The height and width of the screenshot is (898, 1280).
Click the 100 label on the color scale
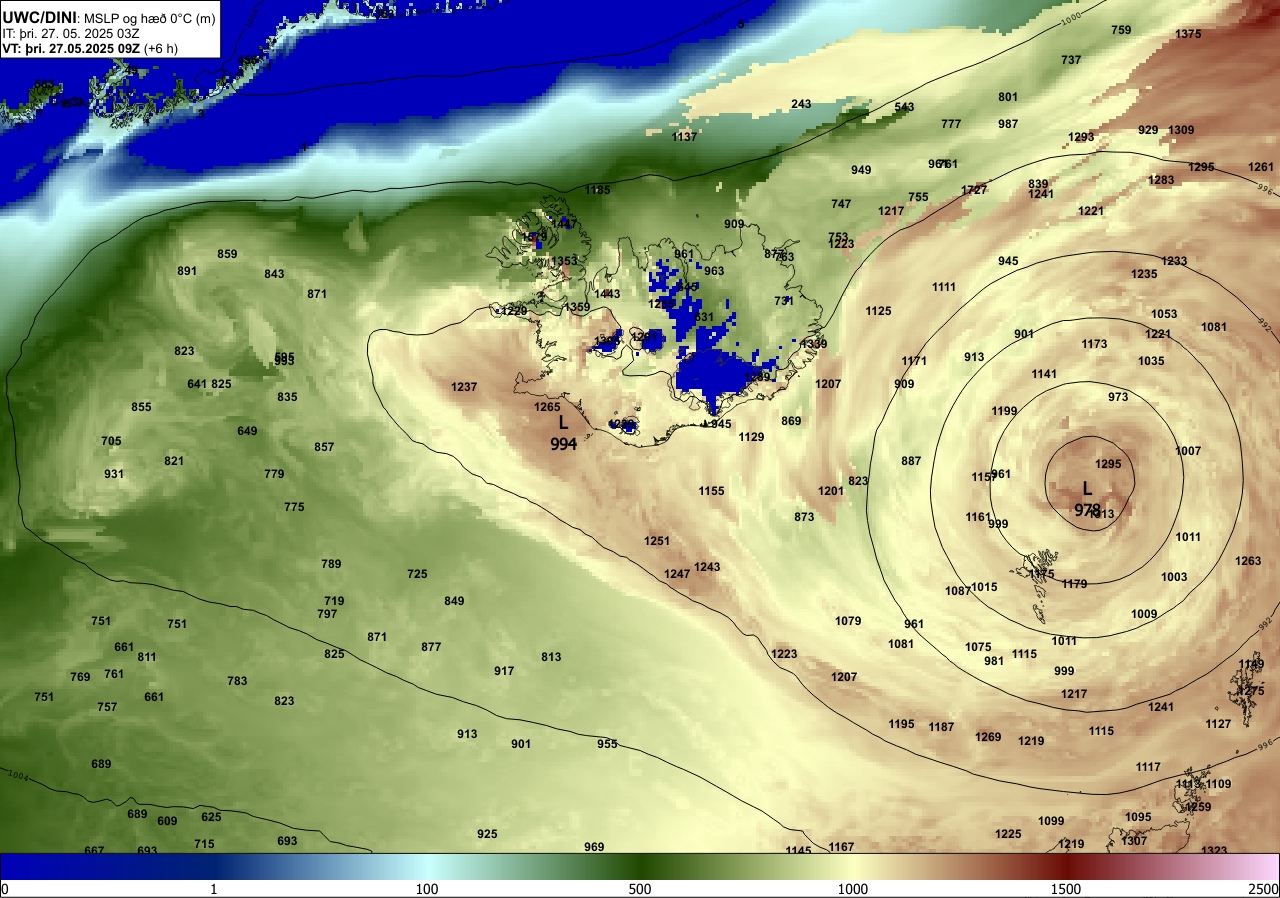coord(427,889)
